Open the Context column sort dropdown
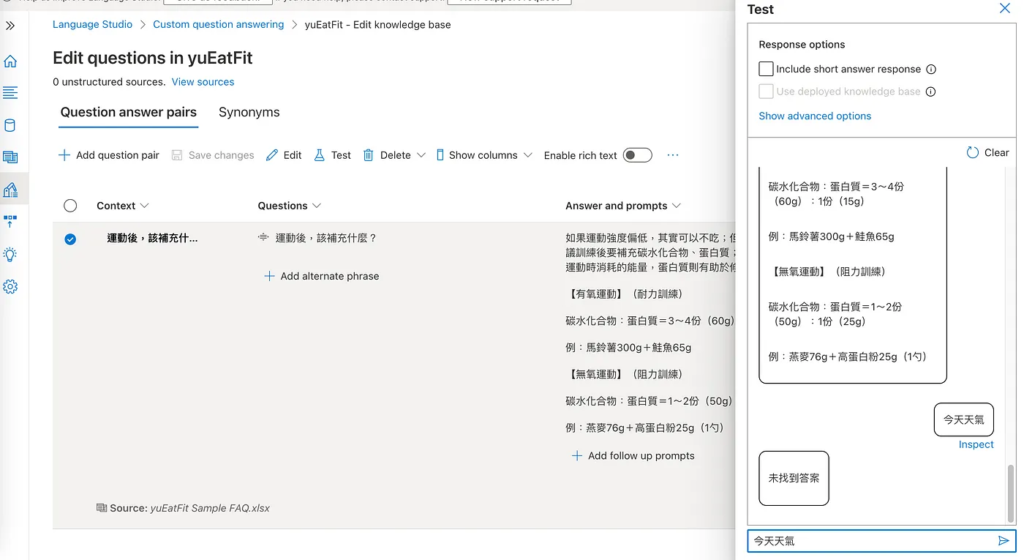The width and height of the screenshot is (1024, 560). [145, 206]
